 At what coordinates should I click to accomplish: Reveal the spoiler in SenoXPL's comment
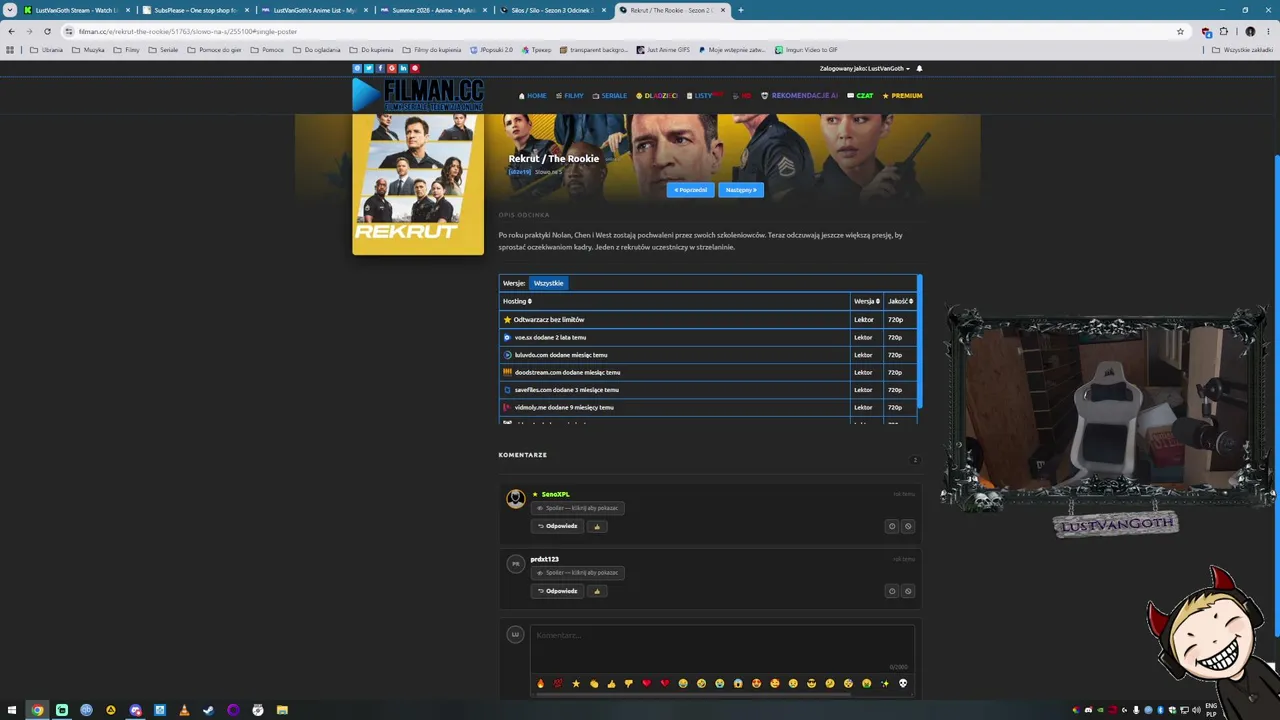[578, 508]
